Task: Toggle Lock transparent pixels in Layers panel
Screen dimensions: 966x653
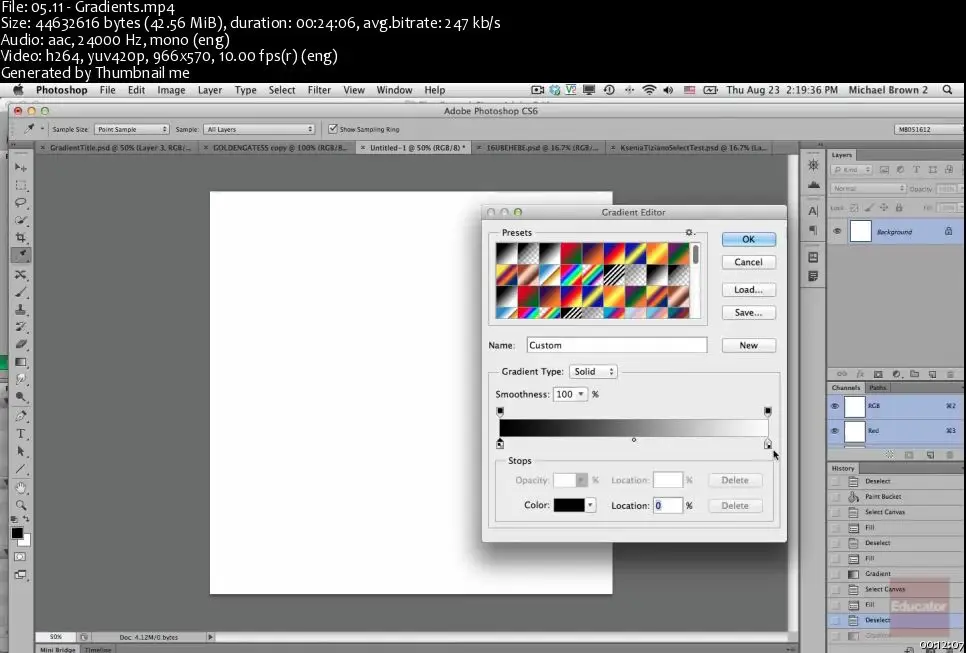Action: click(x=854, y=208)
